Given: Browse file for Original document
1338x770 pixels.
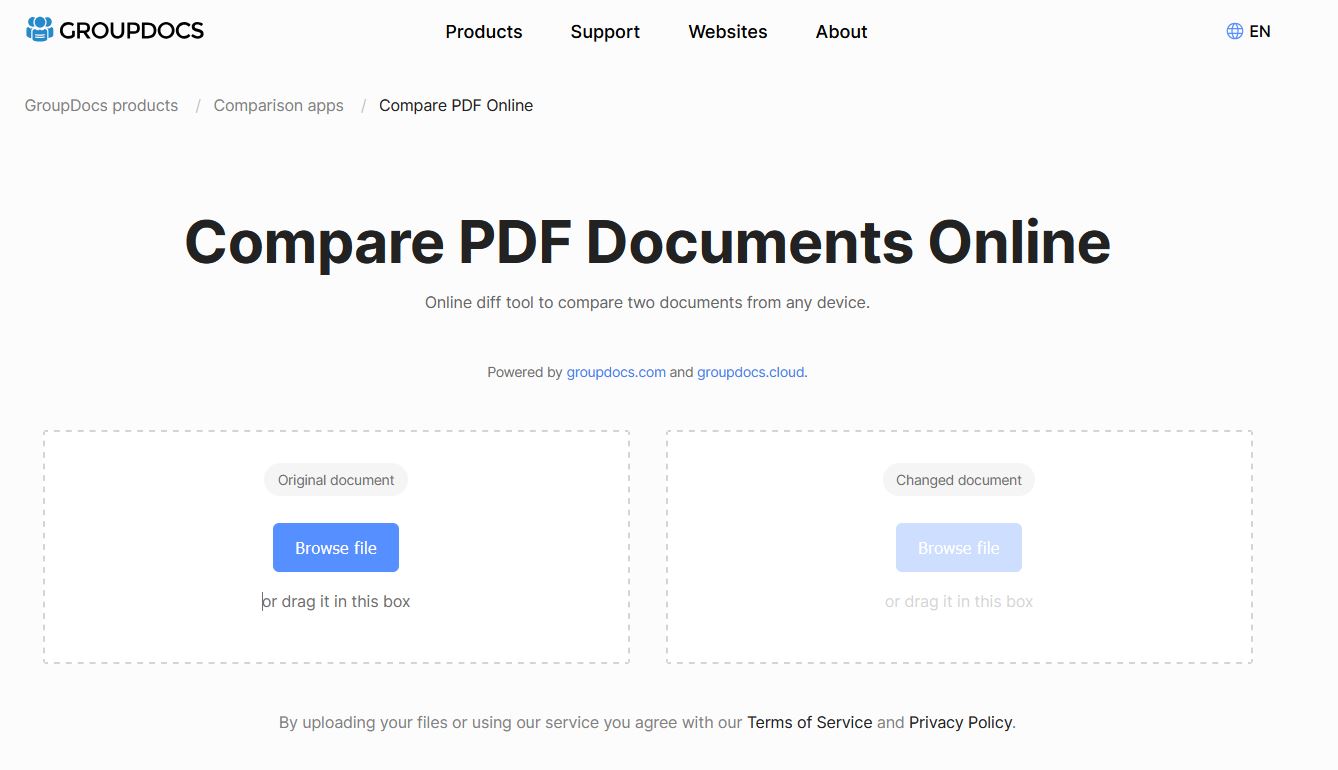Looking at the screenshot, I should pos(336,548).
